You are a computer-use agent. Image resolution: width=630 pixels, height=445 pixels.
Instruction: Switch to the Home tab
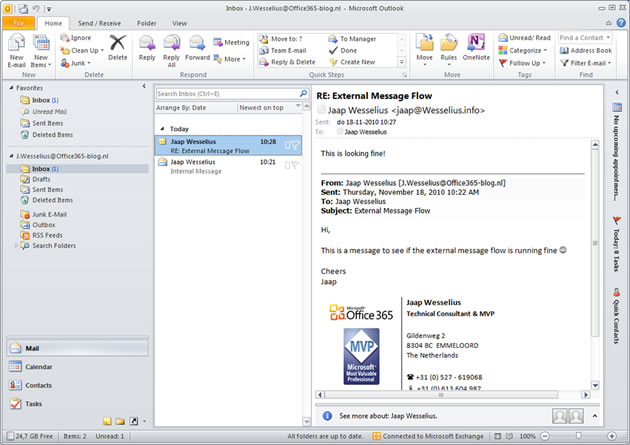(53, 23)
